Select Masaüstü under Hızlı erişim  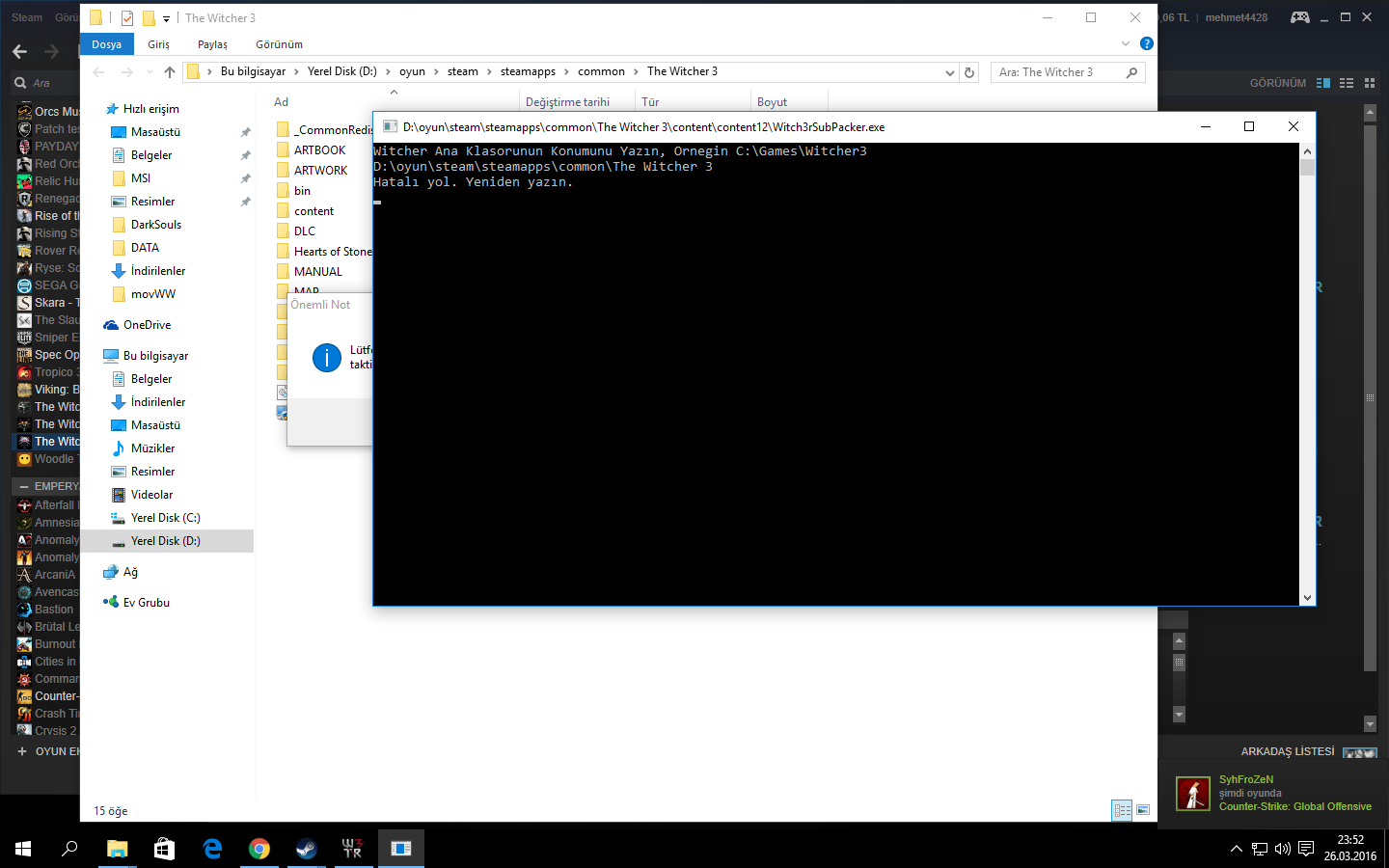click(155, 132)
